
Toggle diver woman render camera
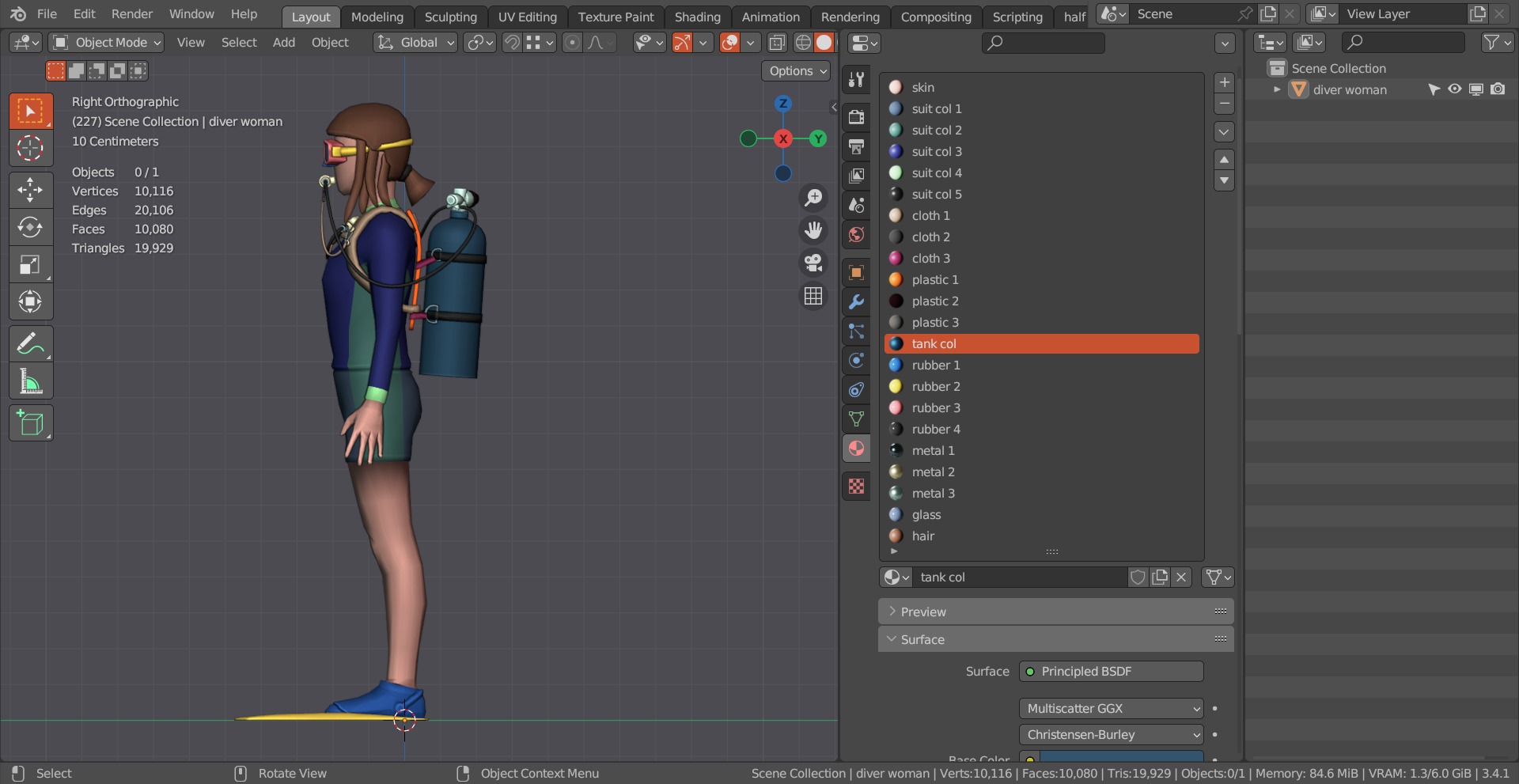pos(1498,89)
